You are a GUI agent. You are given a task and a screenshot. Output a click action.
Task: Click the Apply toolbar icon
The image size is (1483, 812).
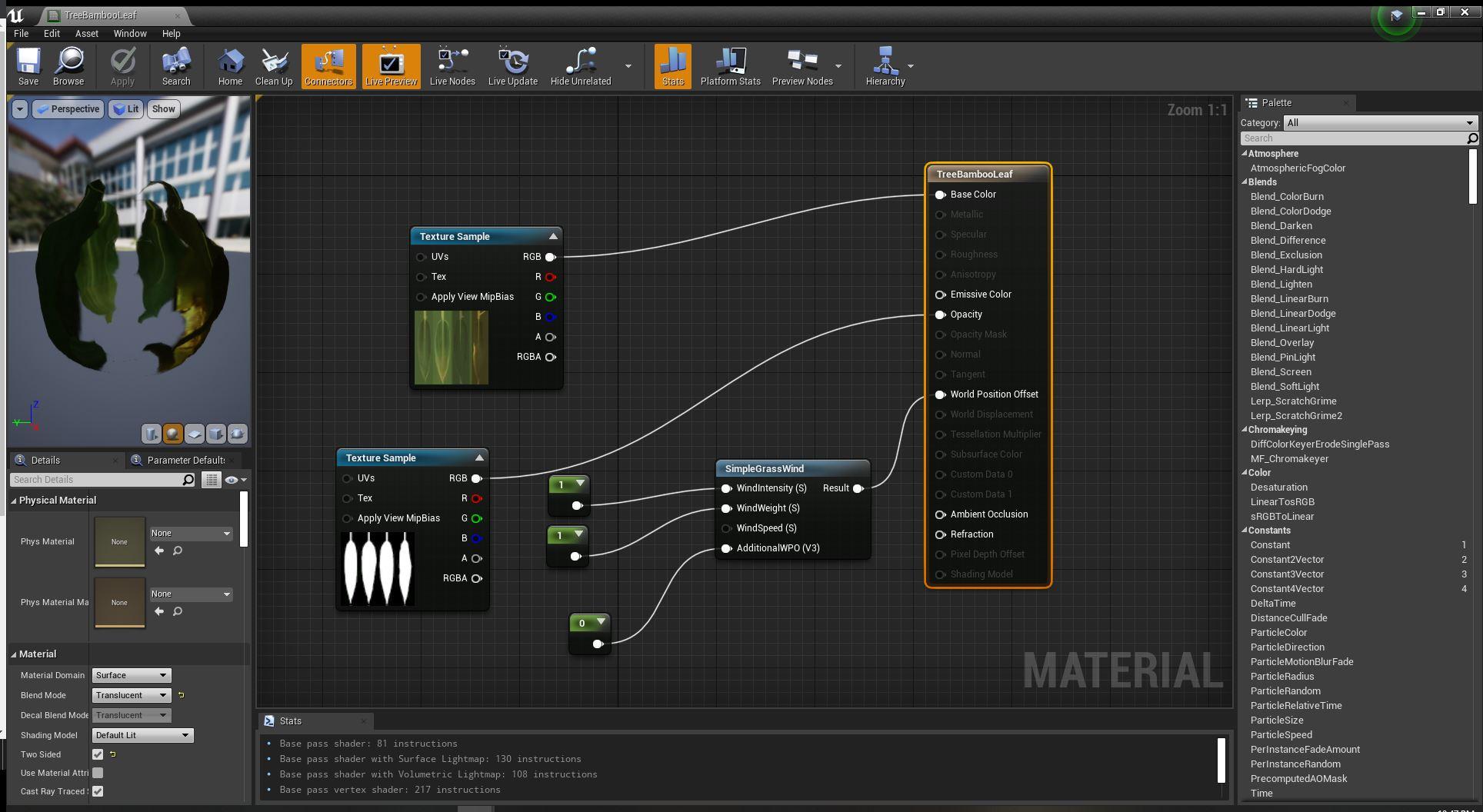pyautogui.click(x=122, y=66)
